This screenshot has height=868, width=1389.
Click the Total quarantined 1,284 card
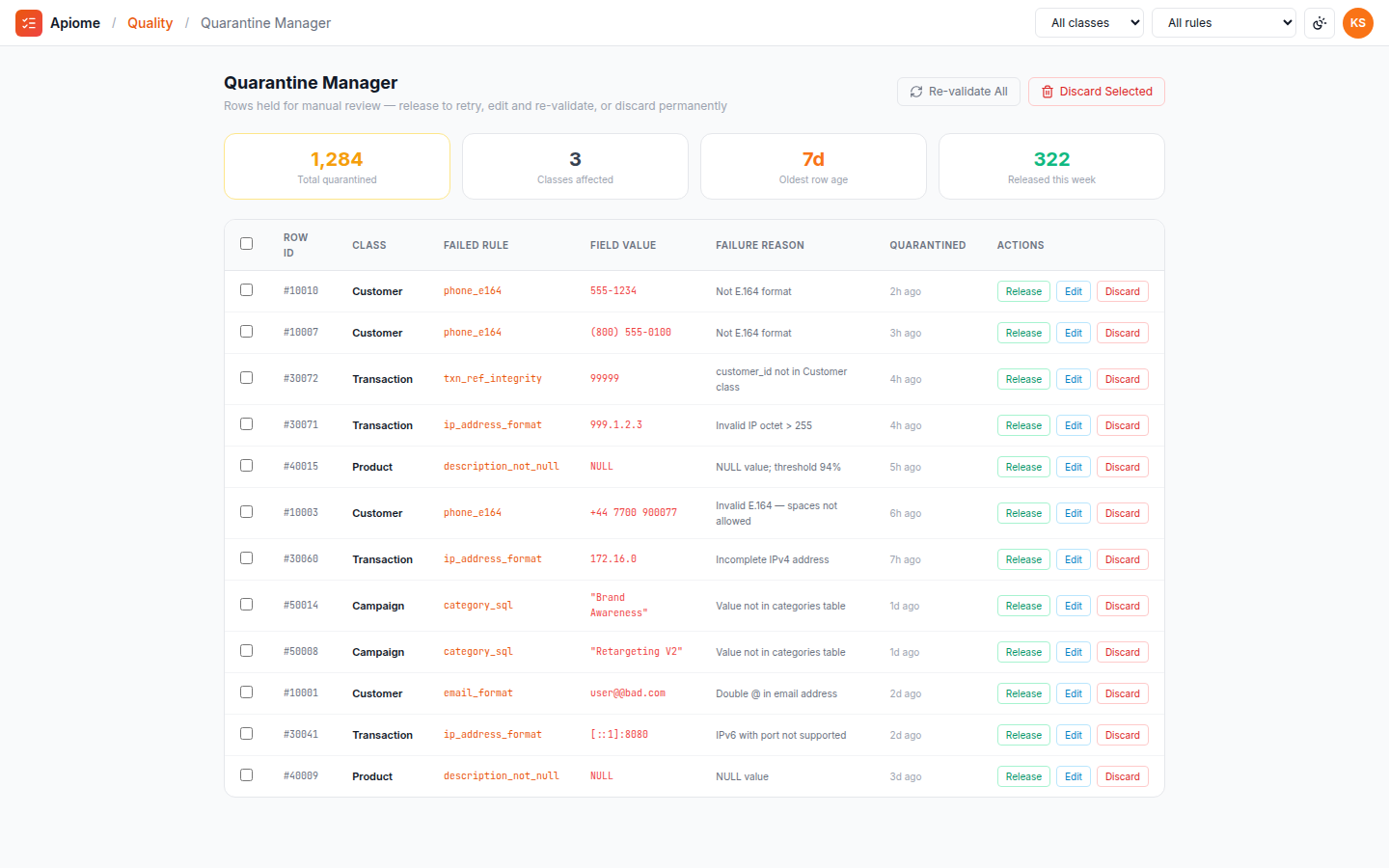click(x=337, y=167)
